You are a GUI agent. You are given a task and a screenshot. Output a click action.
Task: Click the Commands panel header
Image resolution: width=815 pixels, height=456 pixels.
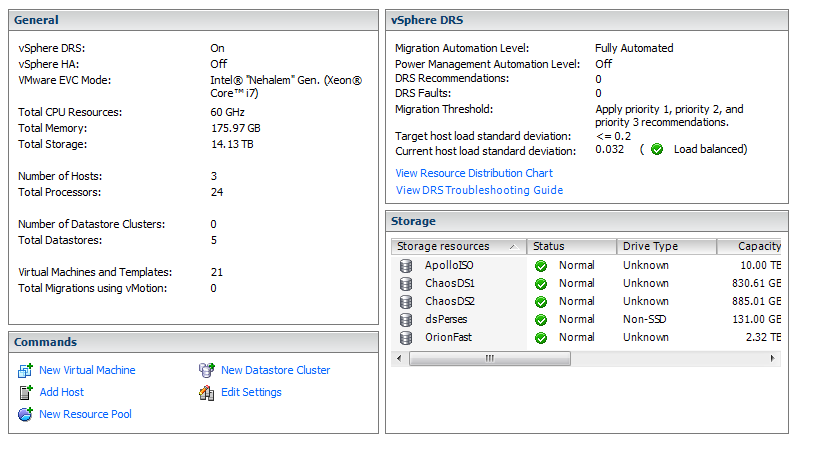point(193,342)
